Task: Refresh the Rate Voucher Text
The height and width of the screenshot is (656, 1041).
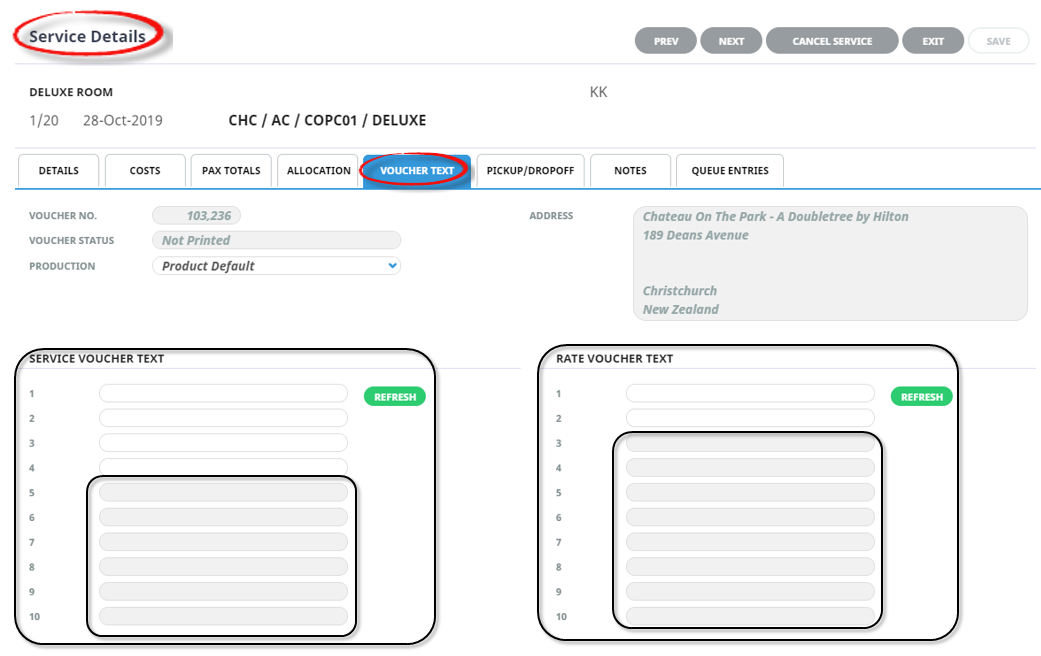Action: click(x=921, y=397)
